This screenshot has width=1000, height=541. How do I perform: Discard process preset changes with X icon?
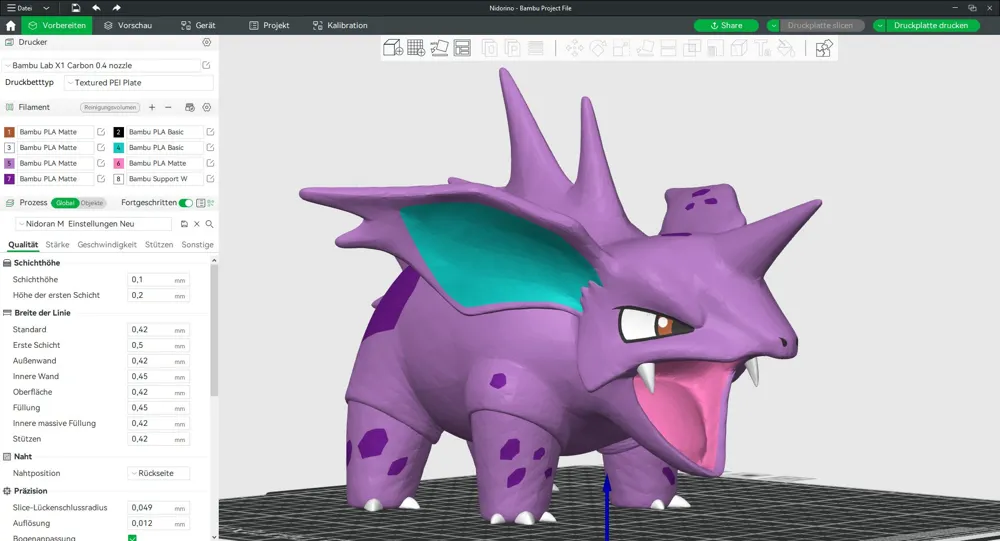196,224
